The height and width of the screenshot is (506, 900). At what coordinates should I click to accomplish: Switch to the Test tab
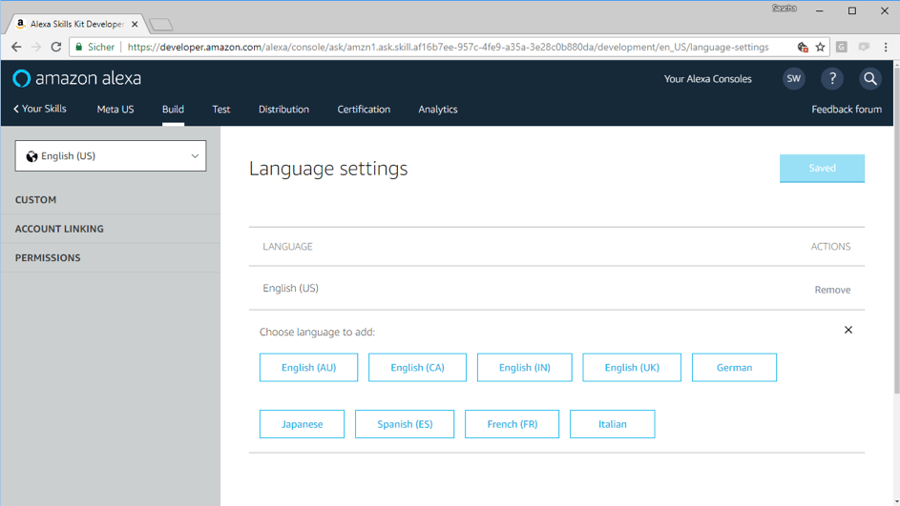221,109
